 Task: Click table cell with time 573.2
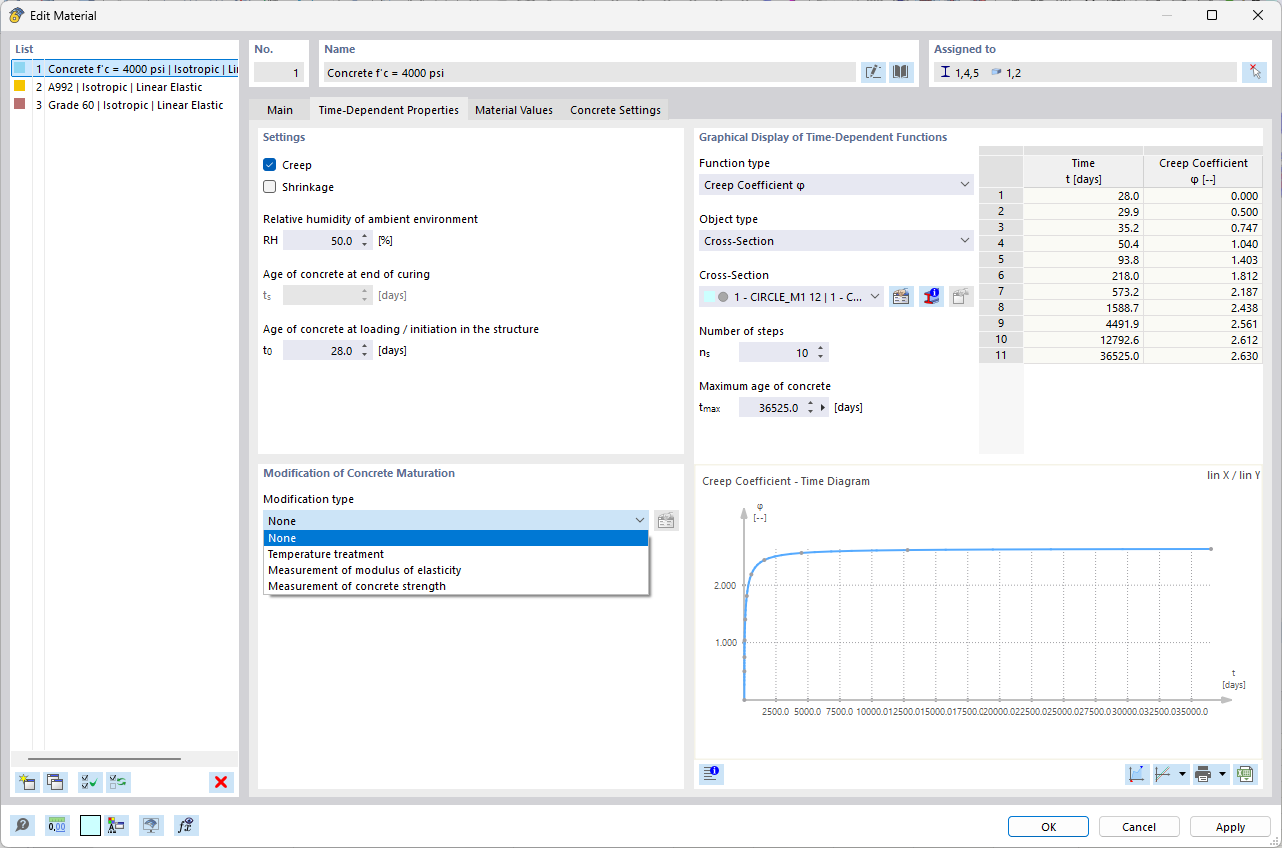1083,291
